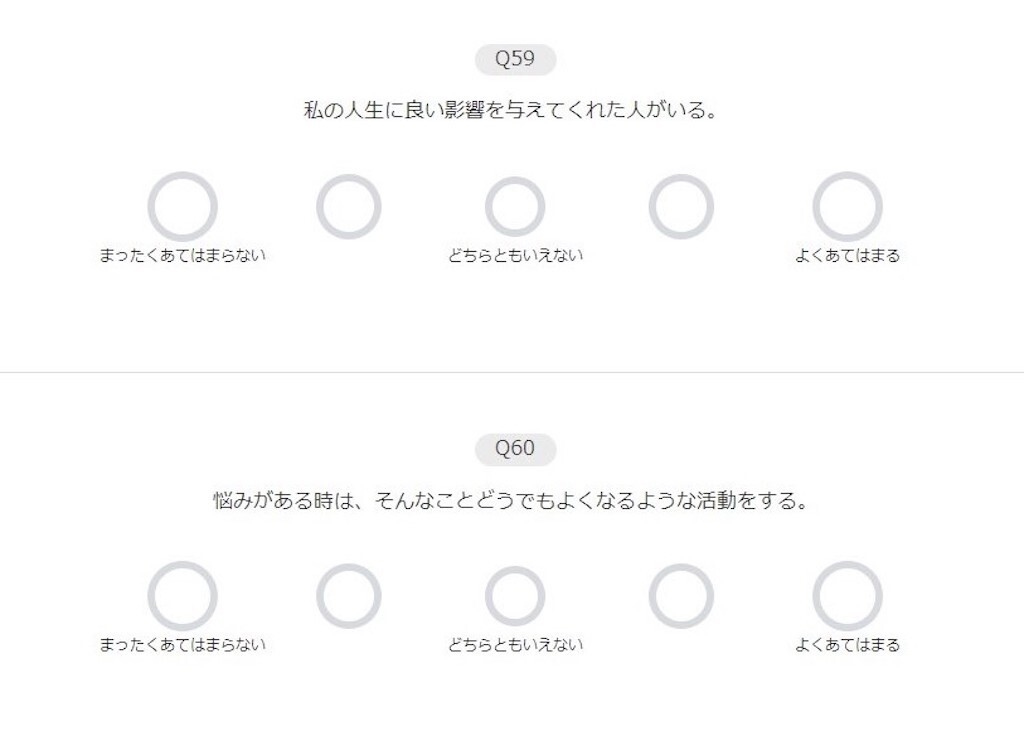Select どちらともいえない for Q60

516,596
